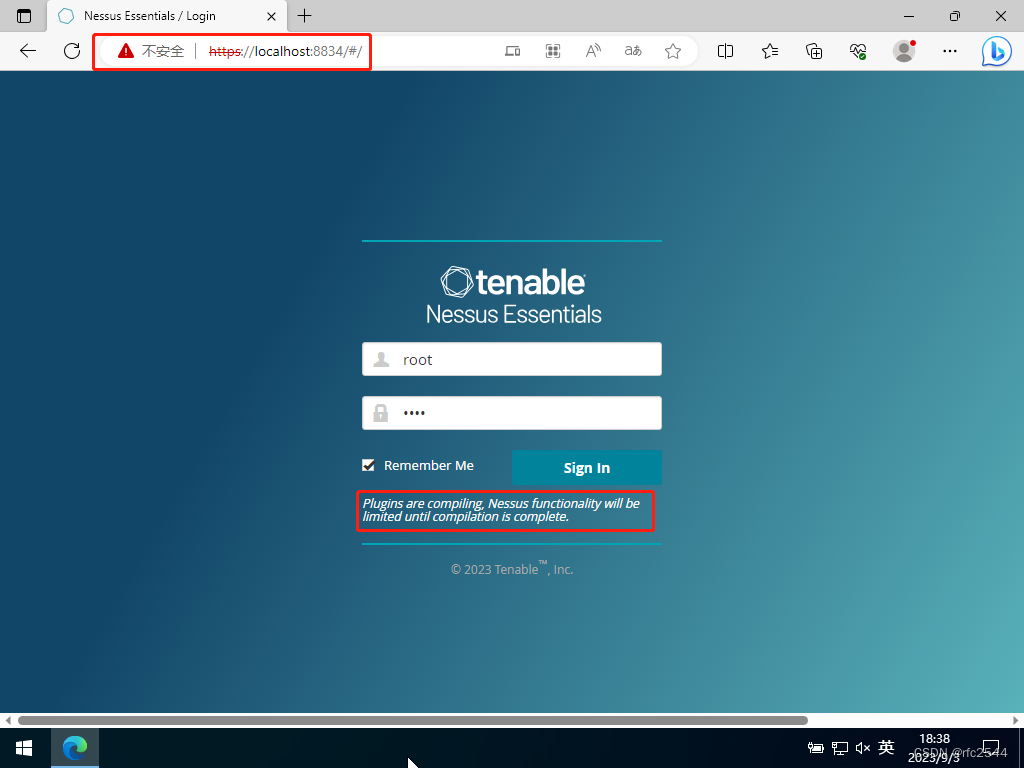Click the 'Plugins are compiling' notice text
The height and width of the screenshot is (768, 1024).
pos(501,510)
